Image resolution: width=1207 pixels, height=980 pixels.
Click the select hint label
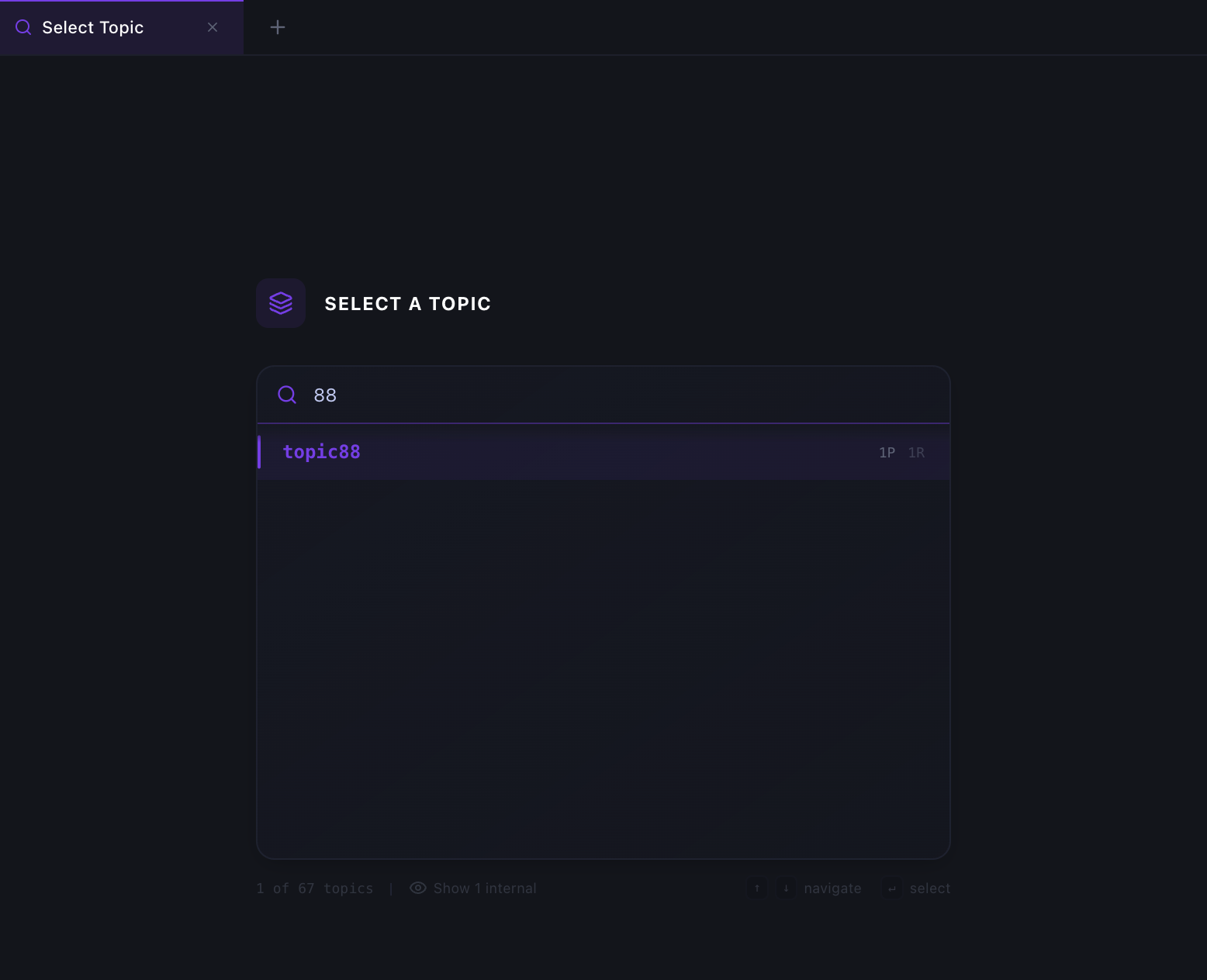point(930,889)
